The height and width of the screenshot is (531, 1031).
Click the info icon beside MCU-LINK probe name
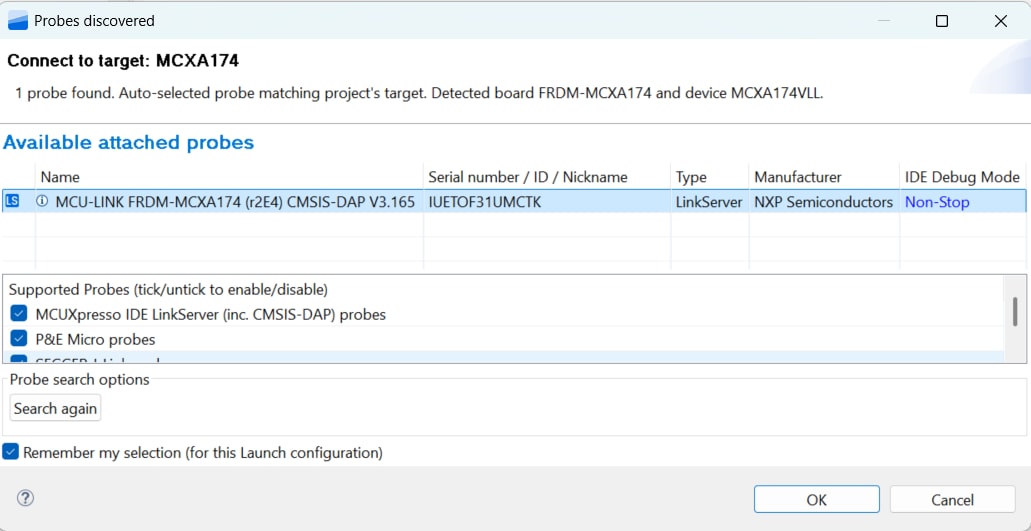(x=43, y=202)
